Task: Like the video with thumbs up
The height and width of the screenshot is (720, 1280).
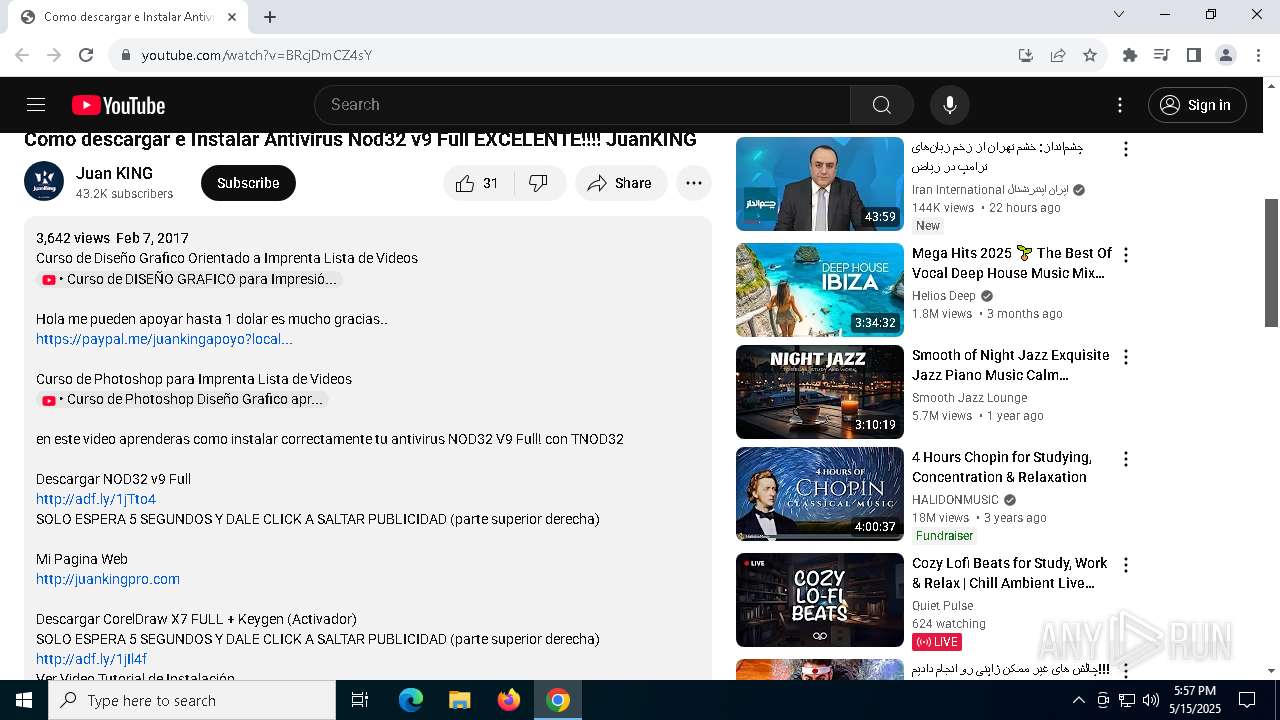Action: click(x=478, y=183)
